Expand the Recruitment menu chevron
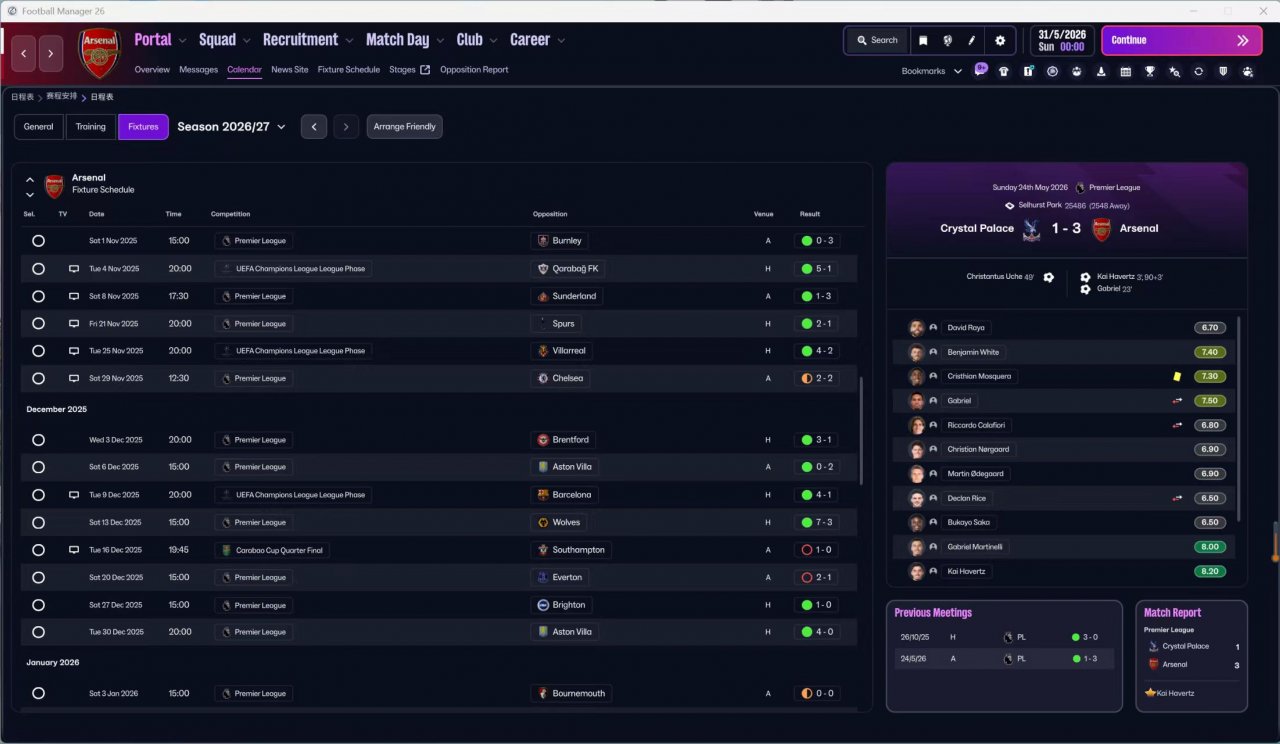 pos(348,41)
